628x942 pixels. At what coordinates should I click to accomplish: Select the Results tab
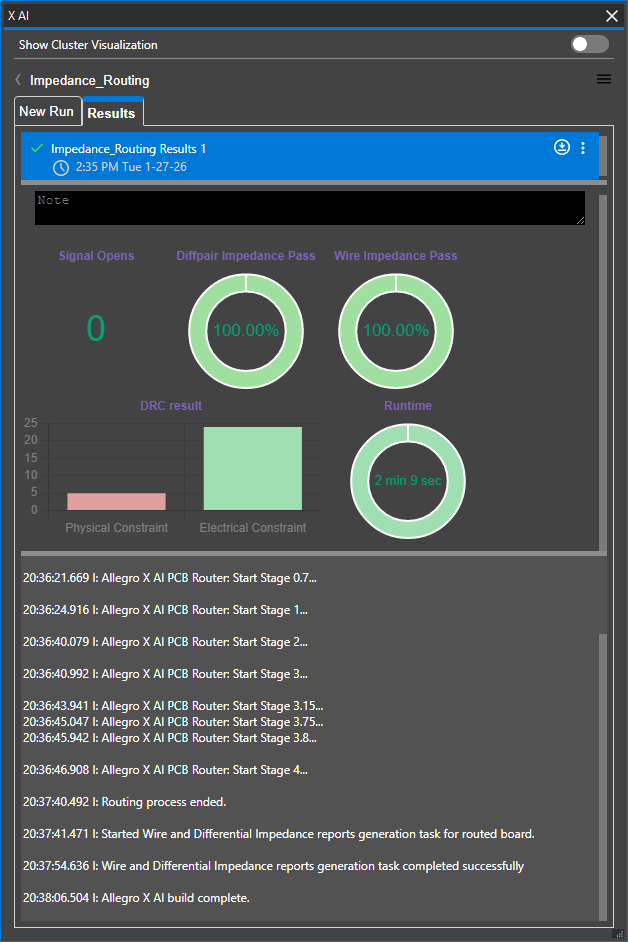coord(112,113)
